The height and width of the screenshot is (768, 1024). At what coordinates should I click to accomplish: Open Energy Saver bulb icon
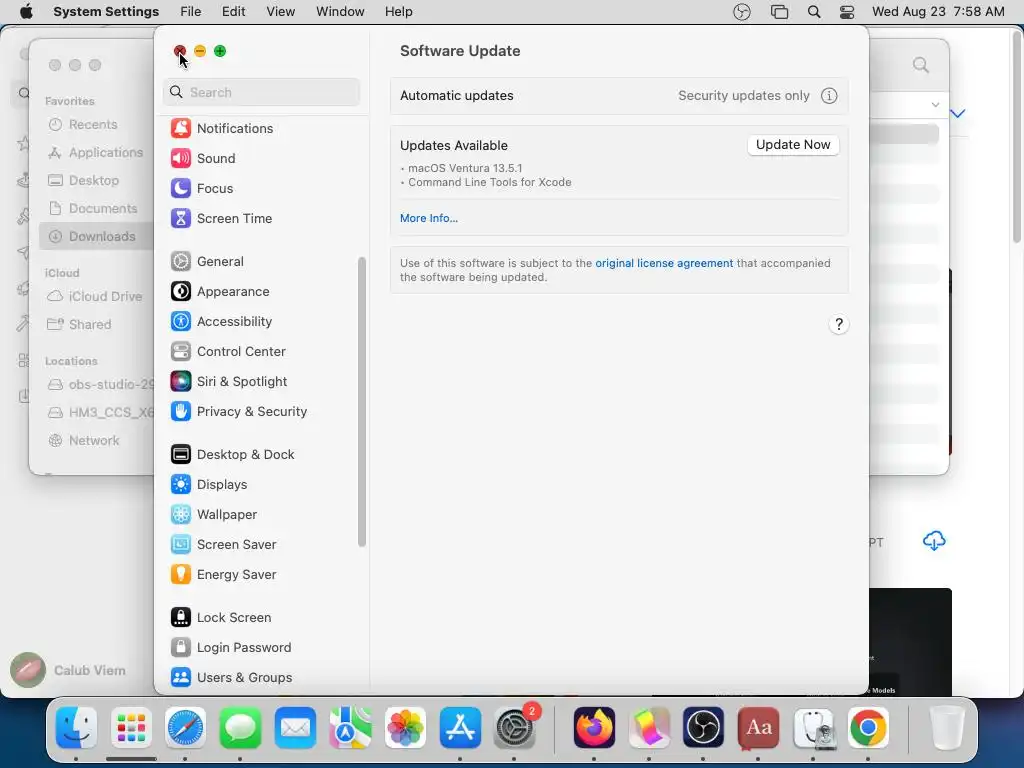click(181, 575)
